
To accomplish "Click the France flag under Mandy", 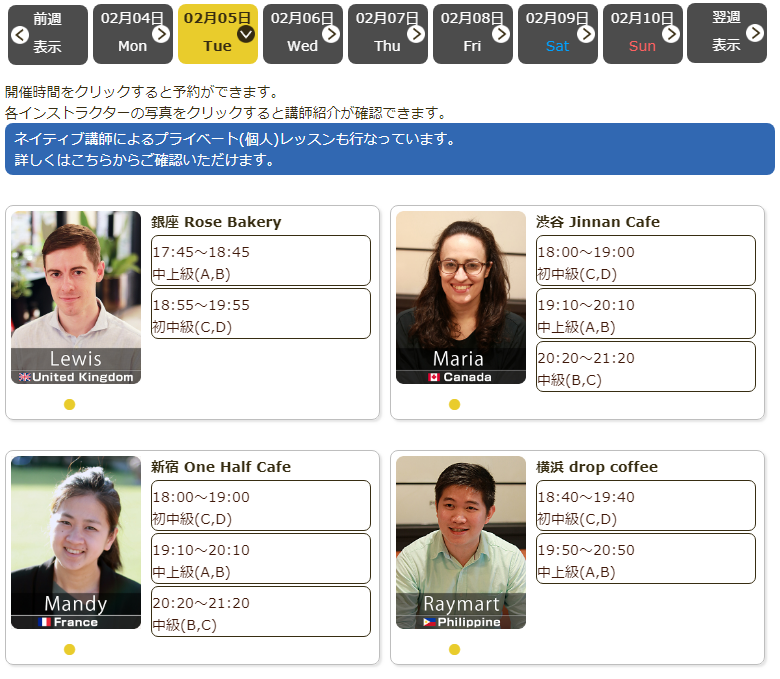I will pos(44,622).
